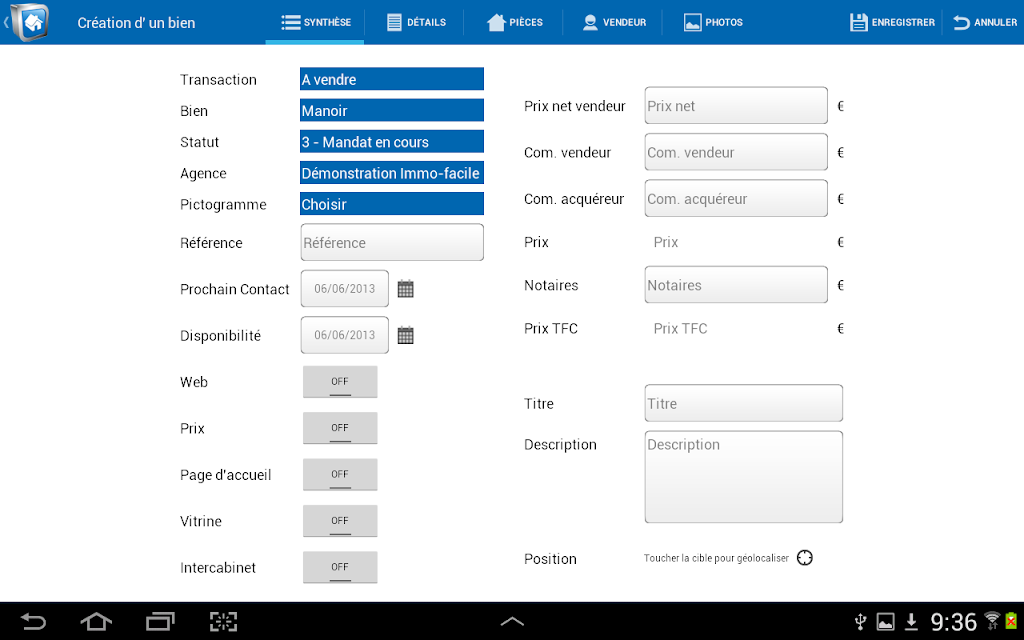This screenshot has height=640, width=1024.
Task: Open the Transaction dropdown showing A vendre
Action: [392, 79]
